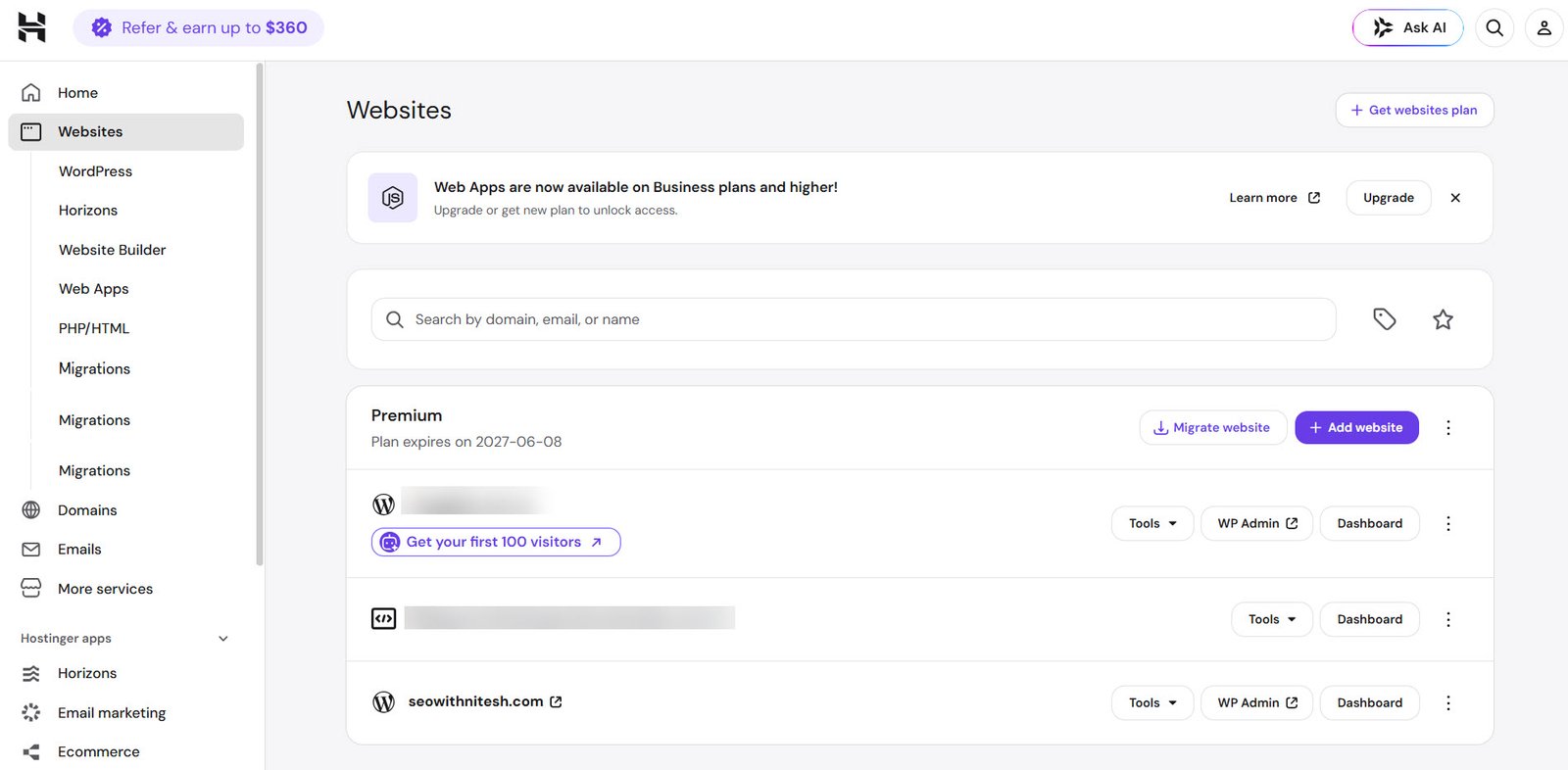
Task: Open Premium plan three-dot menu
Action: pos(1448,427)
